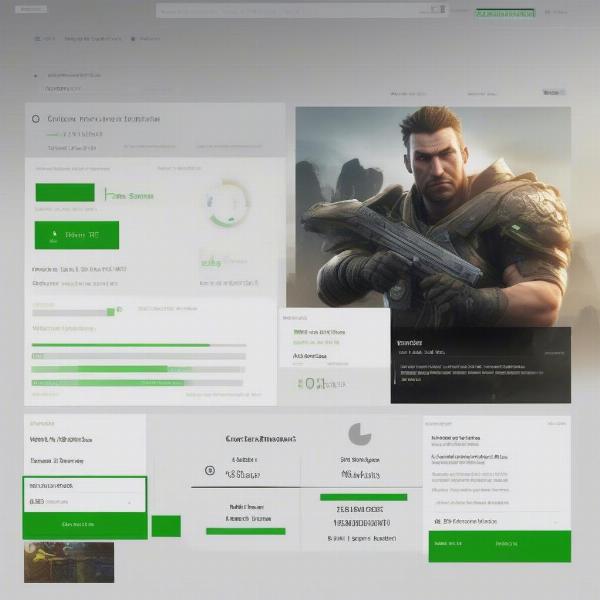
Task: Click the hamburger menu icon in the top navigation
Action: tap(38, 39)
